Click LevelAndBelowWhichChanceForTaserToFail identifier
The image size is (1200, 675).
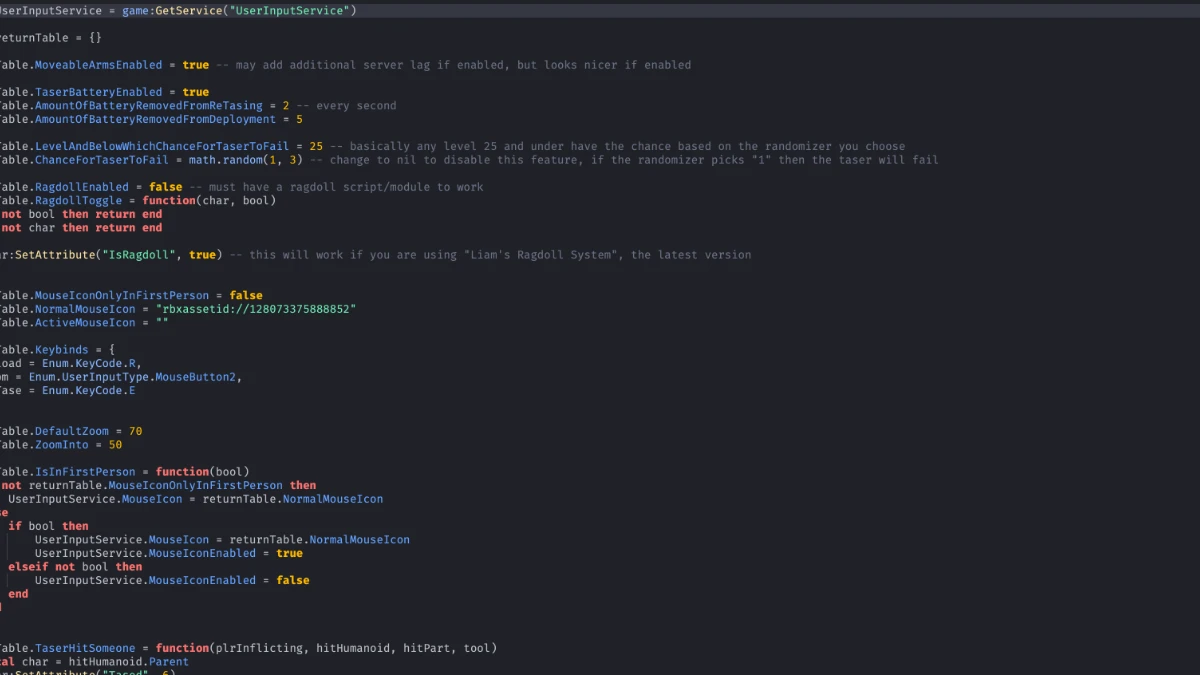162,146
